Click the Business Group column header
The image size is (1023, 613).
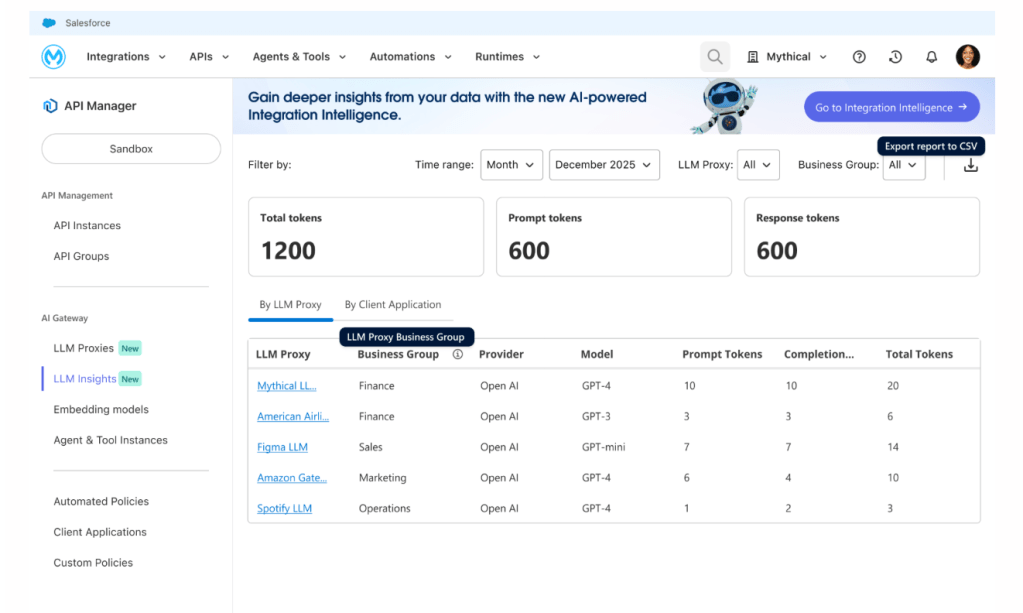pyautogui.click(x=398, y=354)
